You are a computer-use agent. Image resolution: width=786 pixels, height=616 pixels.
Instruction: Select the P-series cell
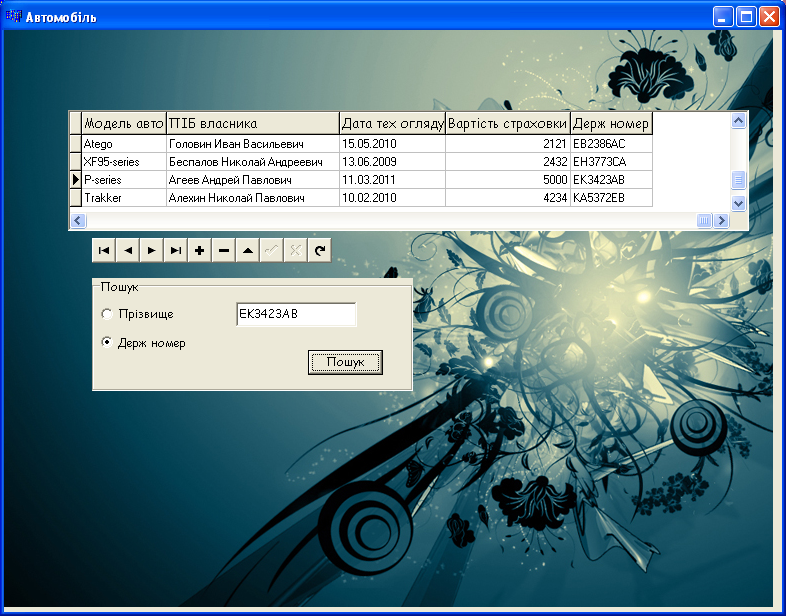pos(124,180)
